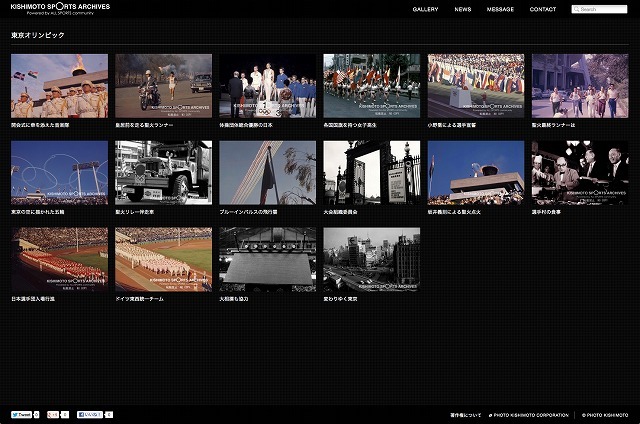The height and width of the screenshot is (424, 640).
Task: Click the 東京オリンピック page heading
Action: [38, 35]
